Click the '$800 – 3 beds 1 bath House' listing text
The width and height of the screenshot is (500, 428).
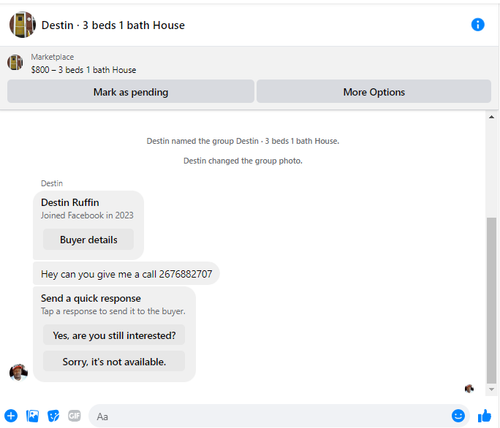pos(84,70)
